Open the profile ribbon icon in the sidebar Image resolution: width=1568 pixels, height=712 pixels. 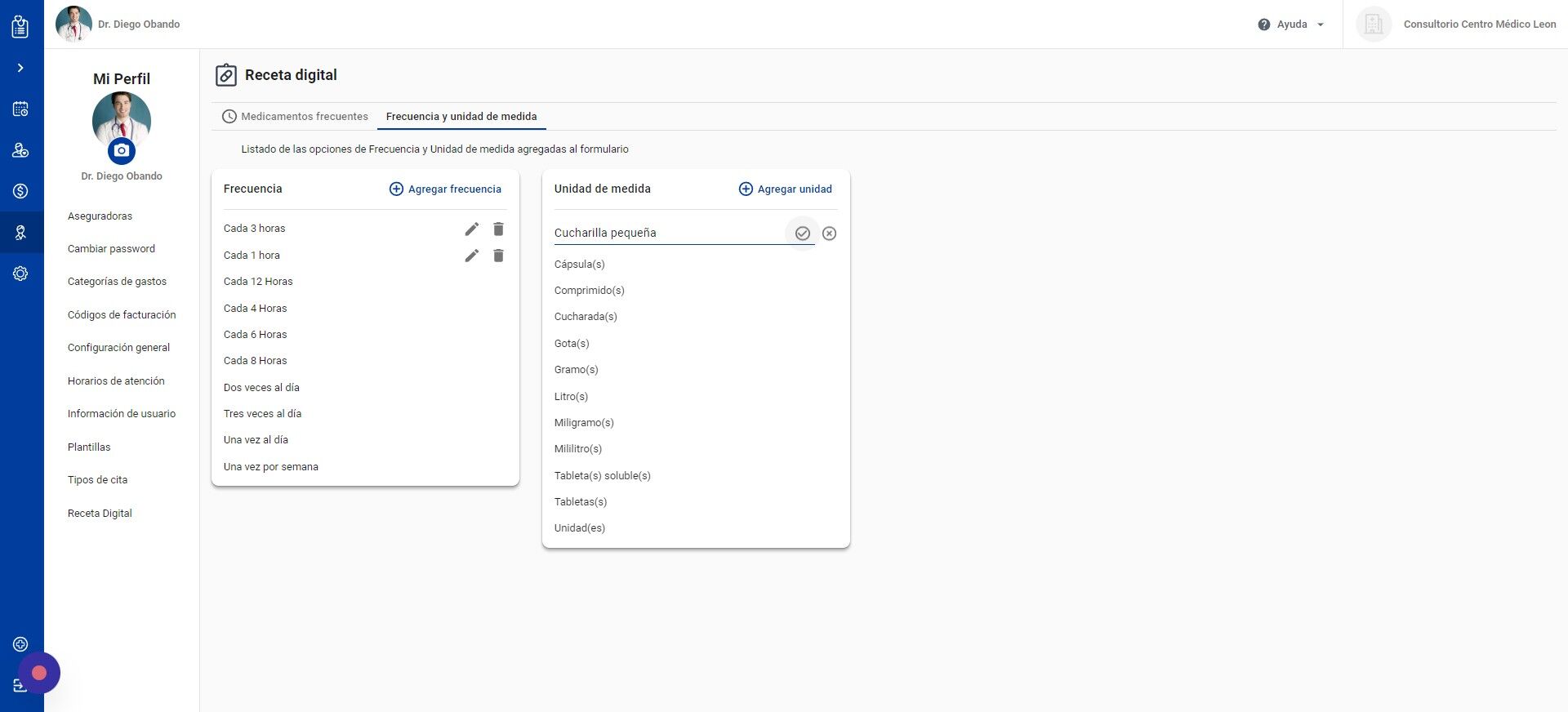(x=20, y=233)
